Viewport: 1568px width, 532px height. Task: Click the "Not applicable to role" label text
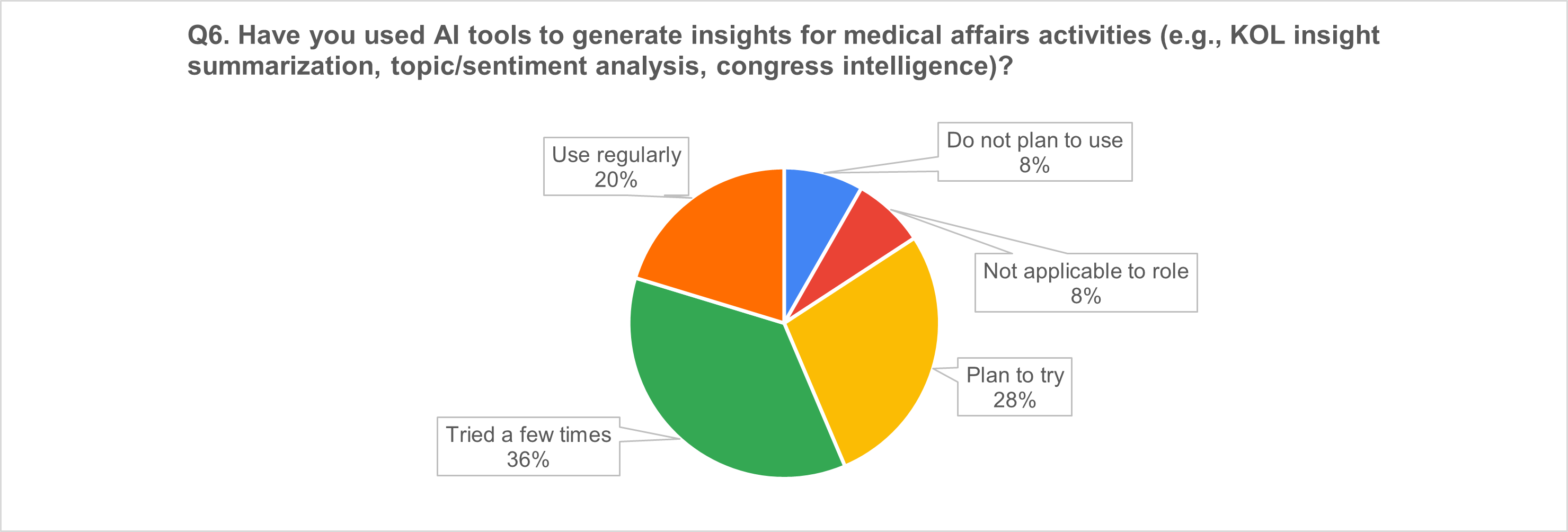(1085, 271)
